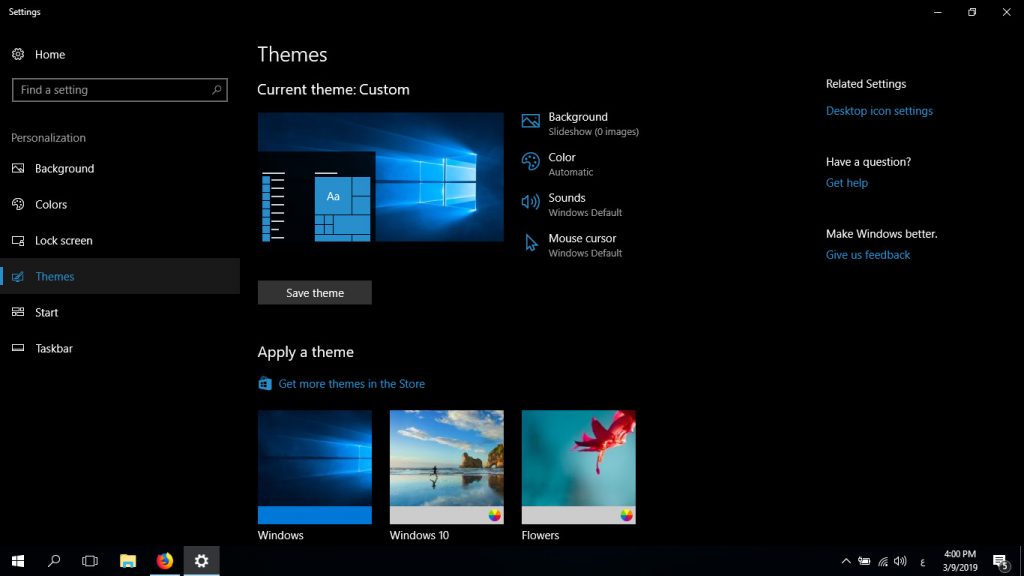Select Themes in the sidebar

click(x=120, y=276)
